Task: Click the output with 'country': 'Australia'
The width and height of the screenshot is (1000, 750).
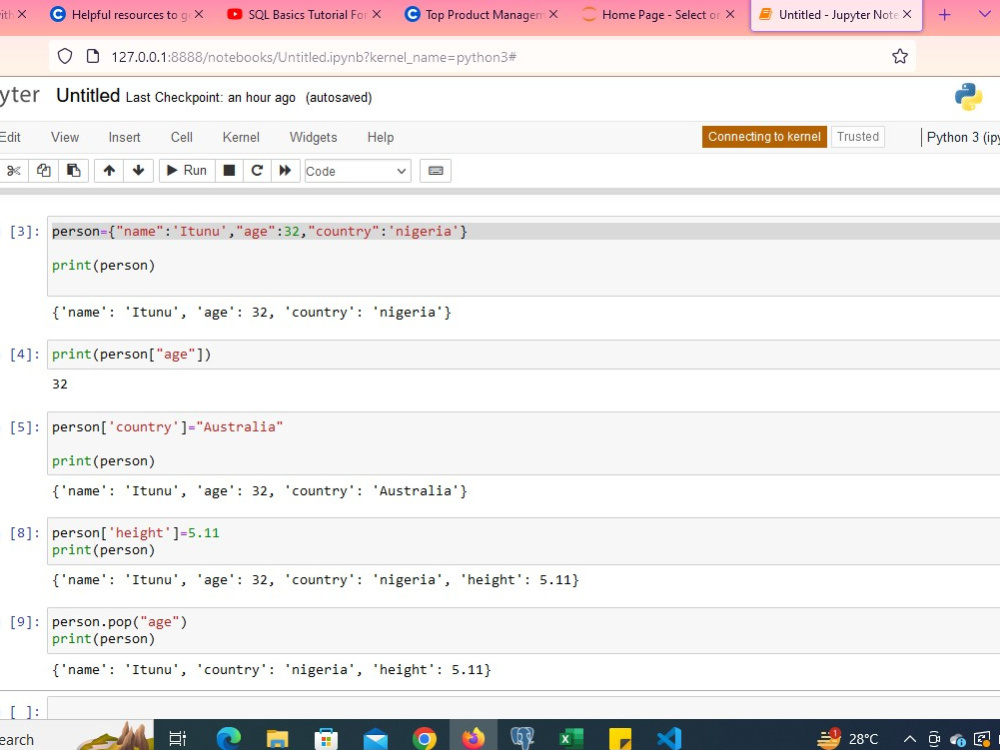Action: (x=260, y=491)
